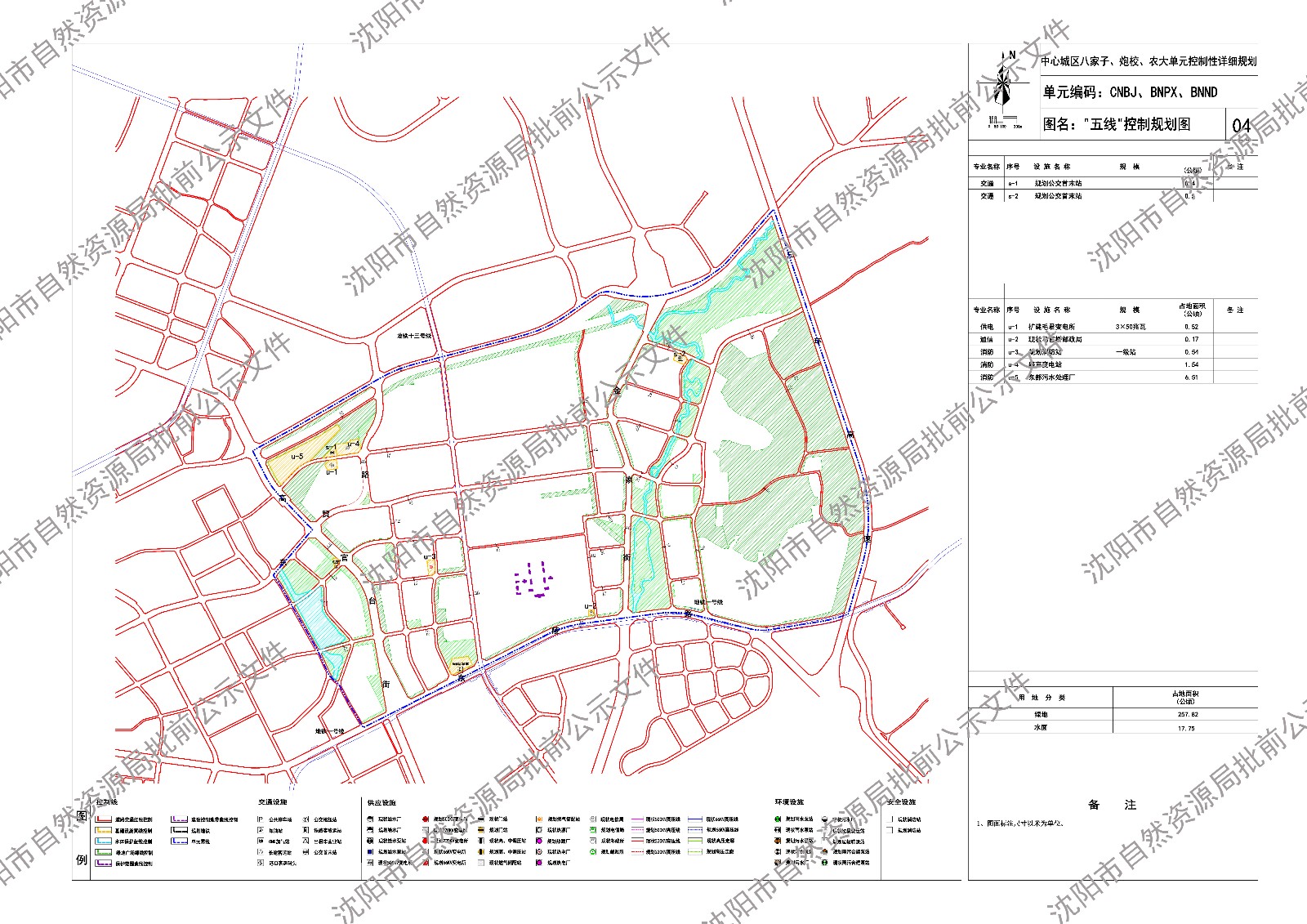Select the u-5 parcel label on map

(297, 458)
